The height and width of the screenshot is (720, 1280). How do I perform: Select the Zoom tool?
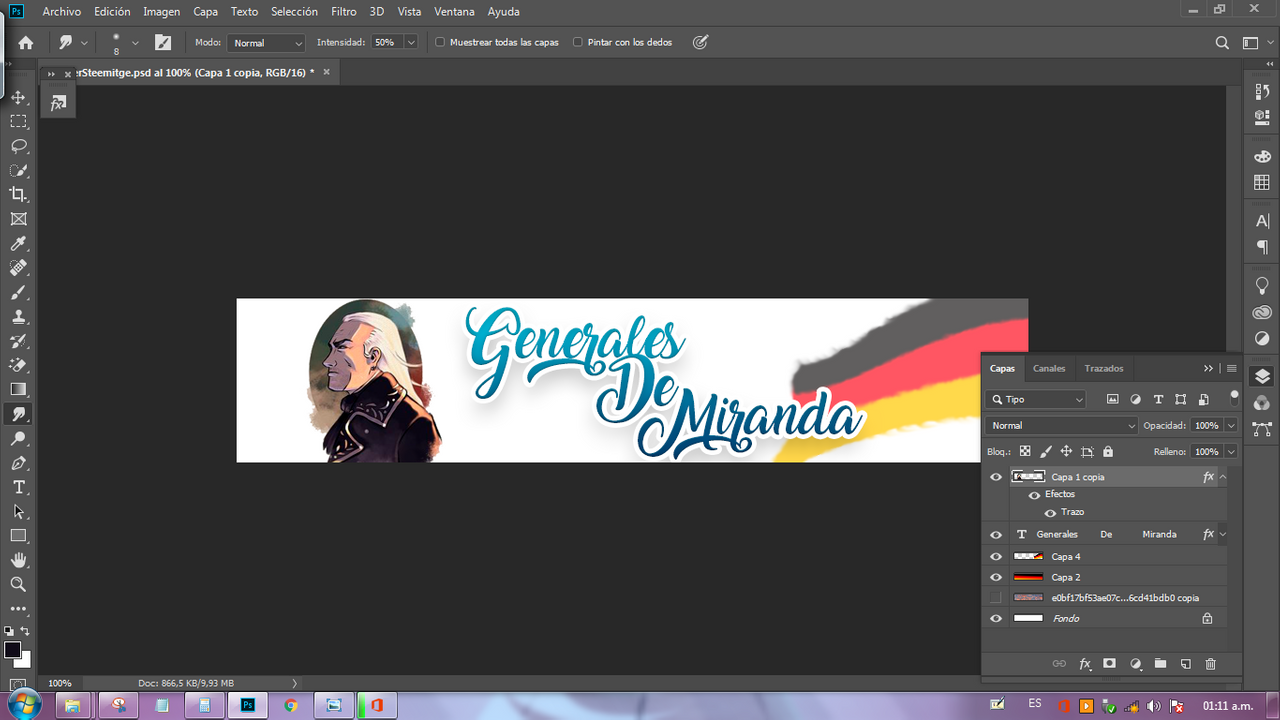tap(18, 584)
